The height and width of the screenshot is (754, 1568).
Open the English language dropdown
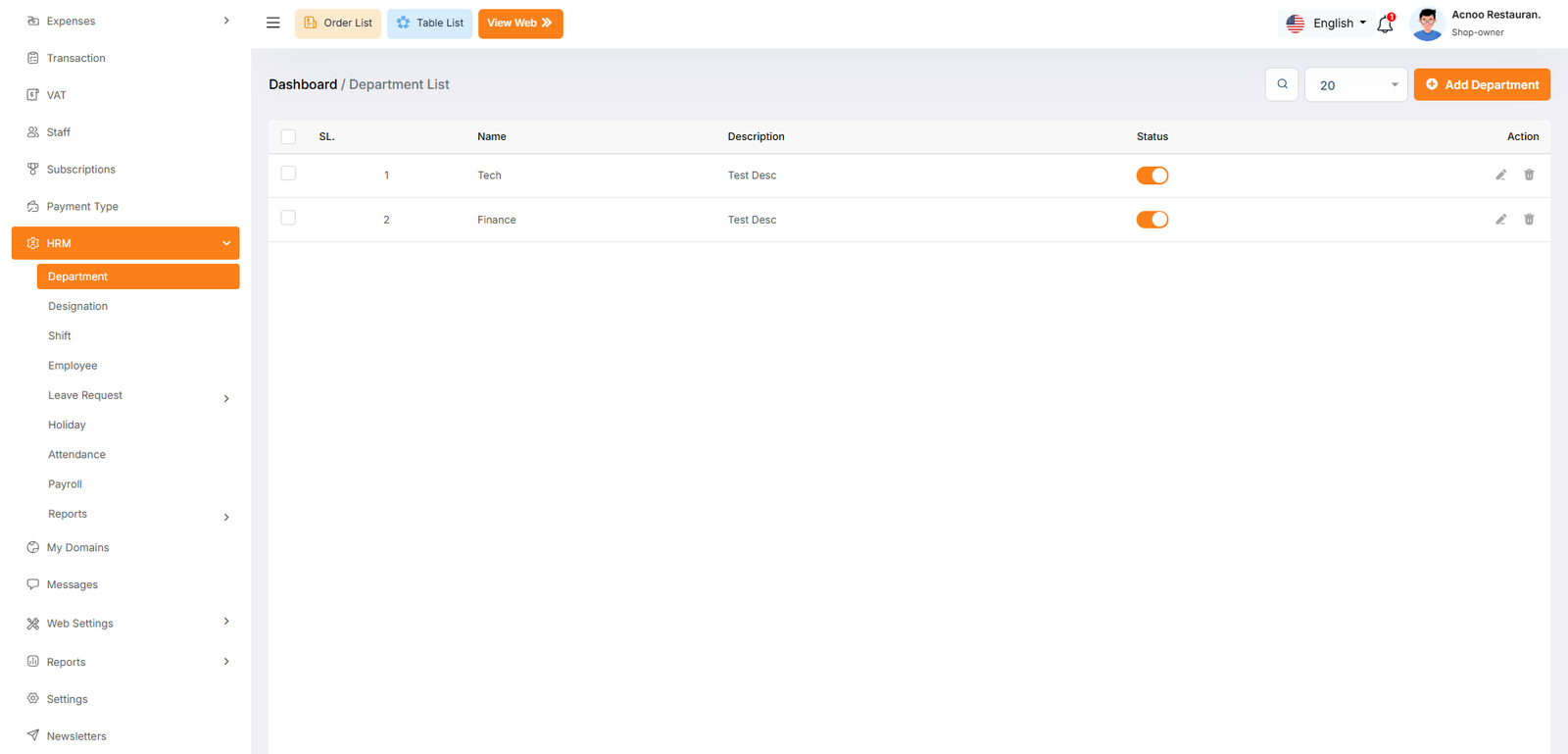point(1327,24)
